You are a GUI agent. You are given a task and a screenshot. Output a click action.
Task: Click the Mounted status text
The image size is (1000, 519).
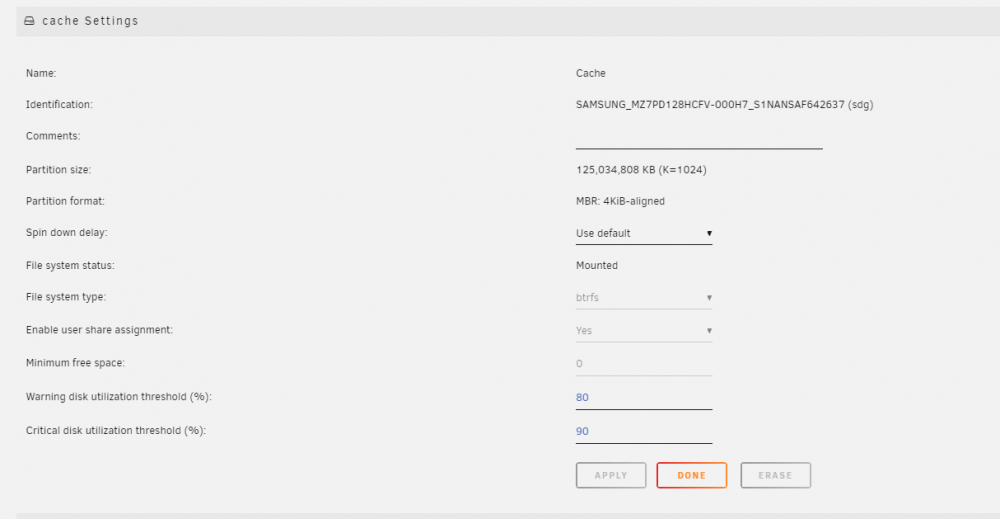coord(596,265)
